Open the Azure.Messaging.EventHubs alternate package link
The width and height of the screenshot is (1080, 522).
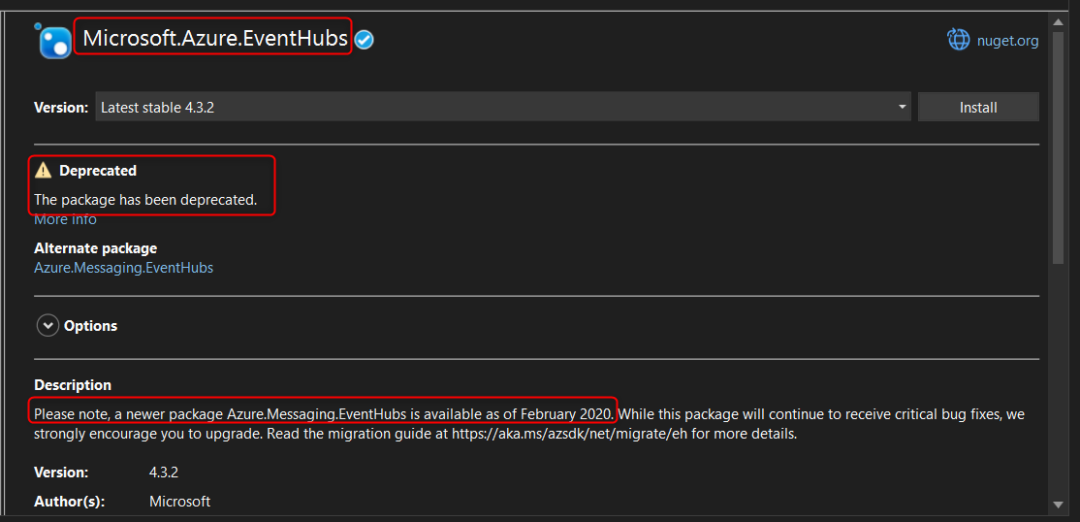[123, 268]
